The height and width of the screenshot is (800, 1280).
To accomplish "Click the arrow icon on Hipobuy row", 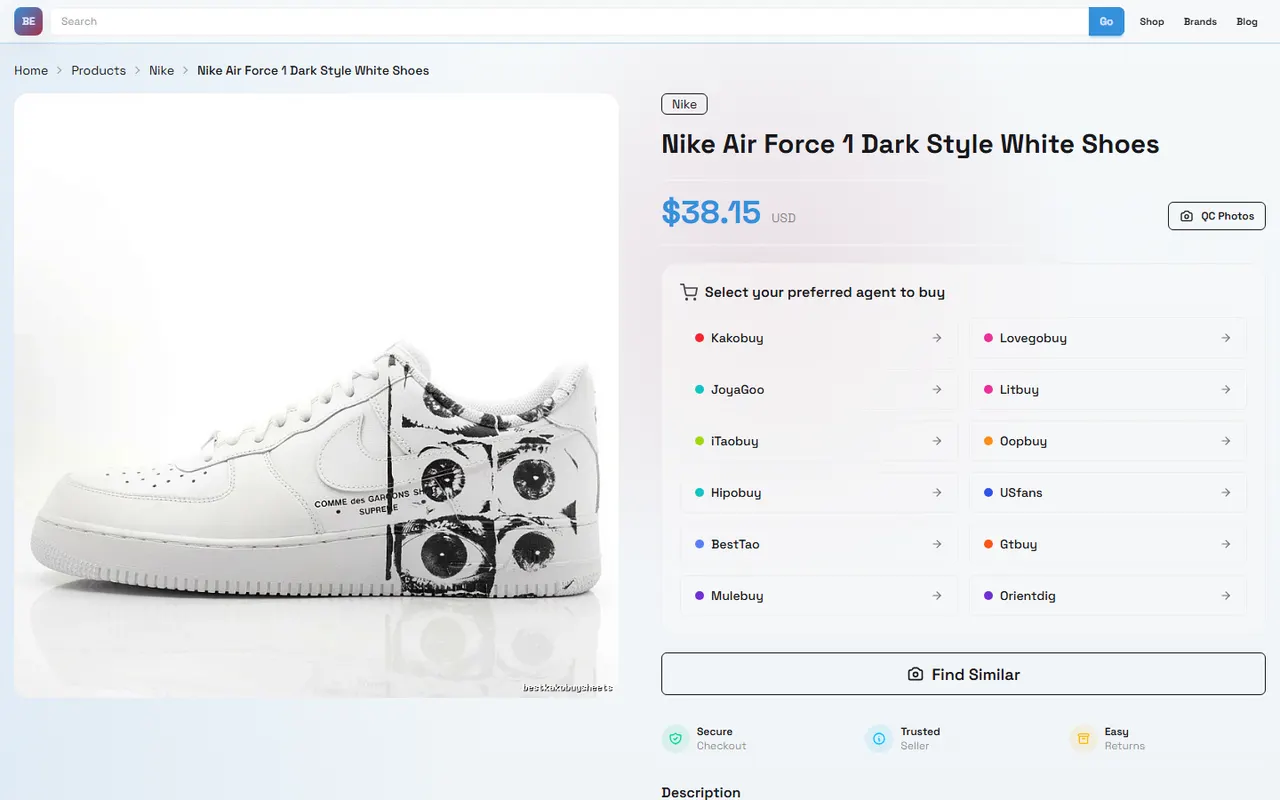I will [937, 492].
